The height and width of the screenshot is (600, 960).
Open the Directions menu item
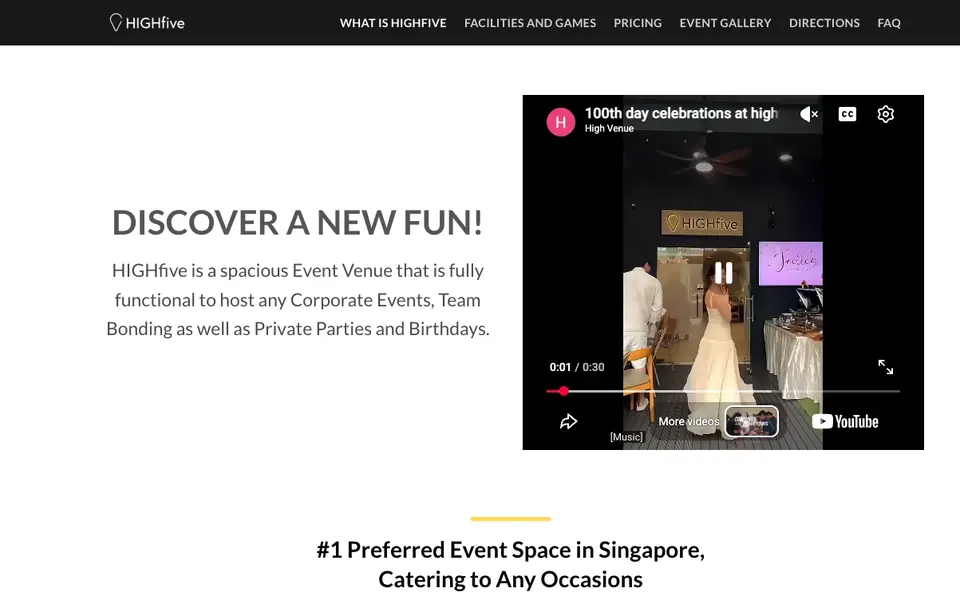point(824,23)
